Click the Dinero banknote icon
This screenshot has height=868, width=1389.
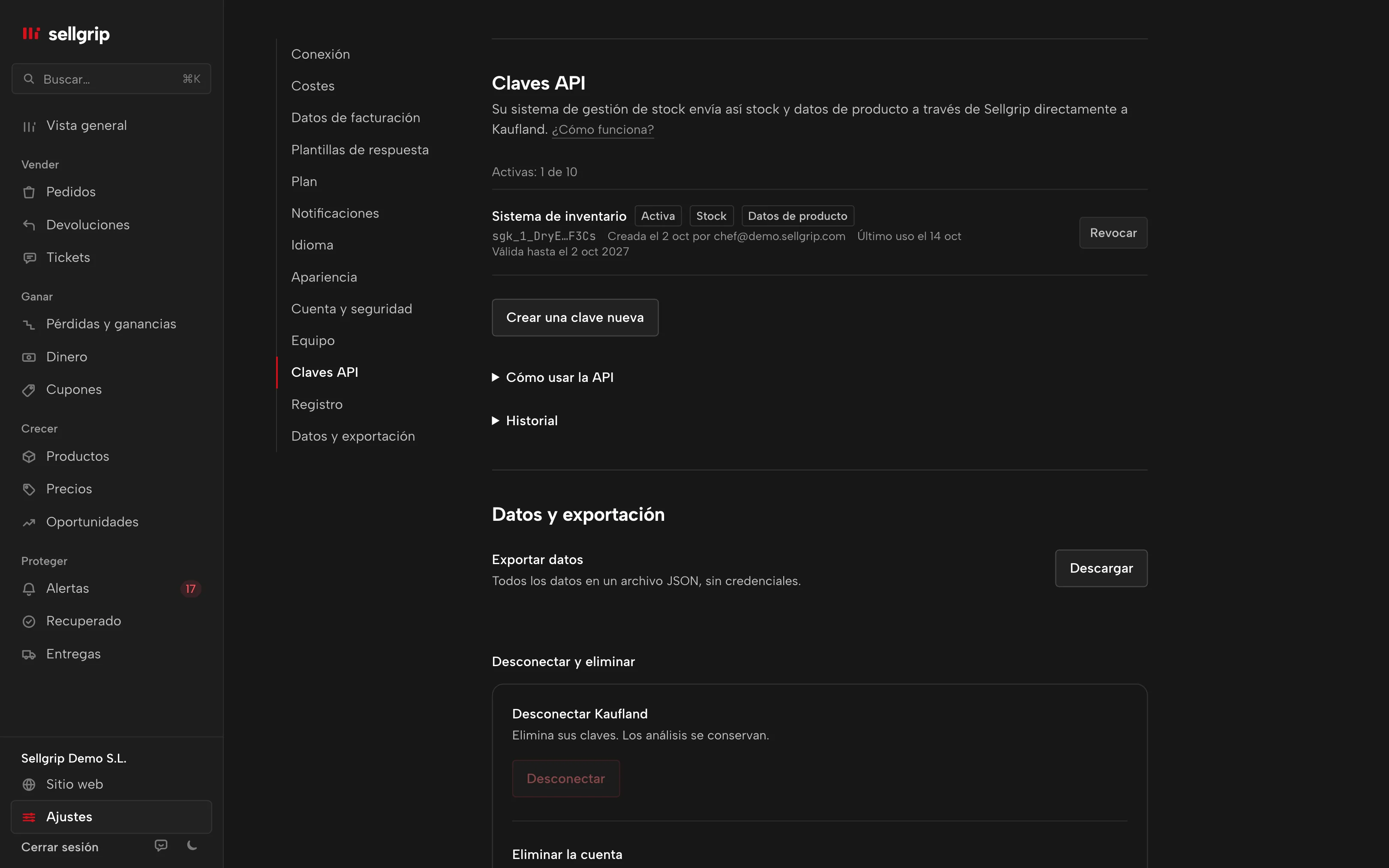[x=29, y=357]
